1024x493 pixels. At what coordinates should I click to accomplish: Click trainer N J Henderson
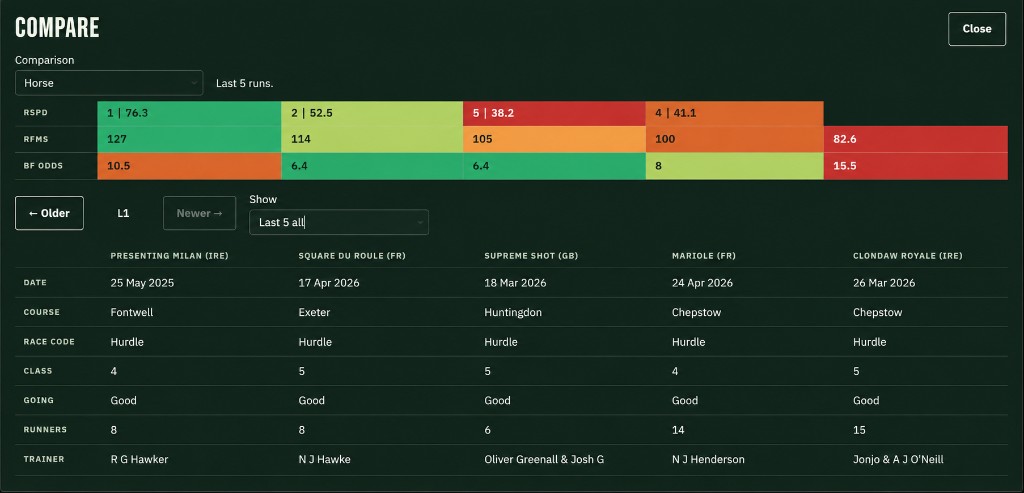pyautogui.click(x=708, y=459)
